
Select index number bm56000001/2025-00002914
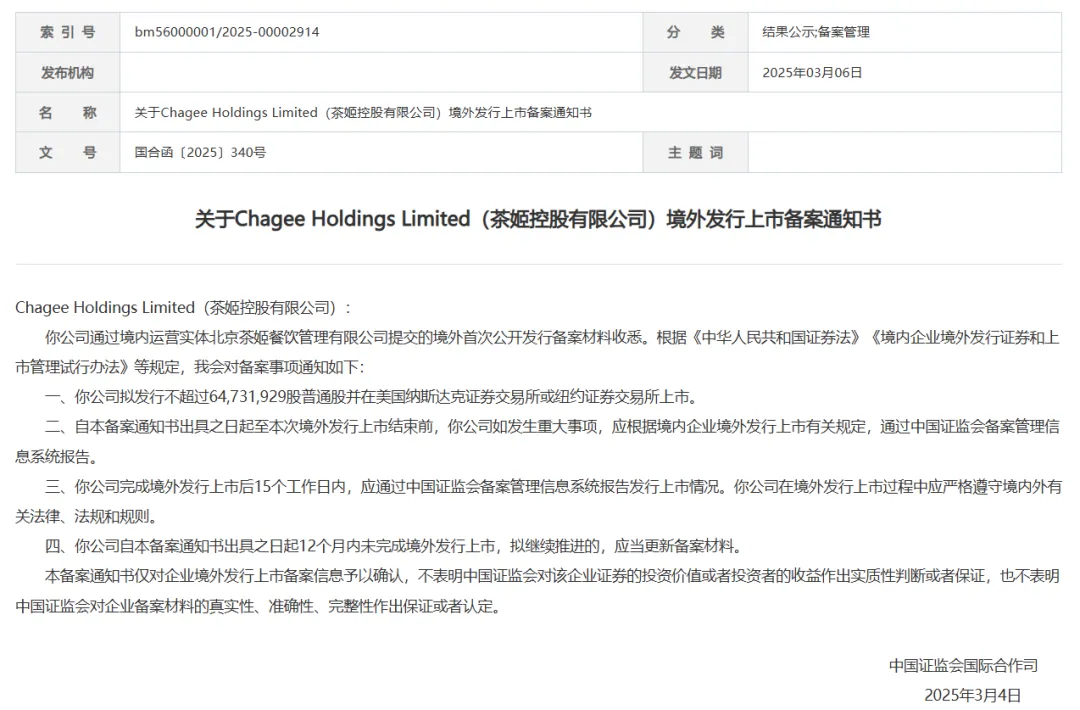click(x=227, y=32)
